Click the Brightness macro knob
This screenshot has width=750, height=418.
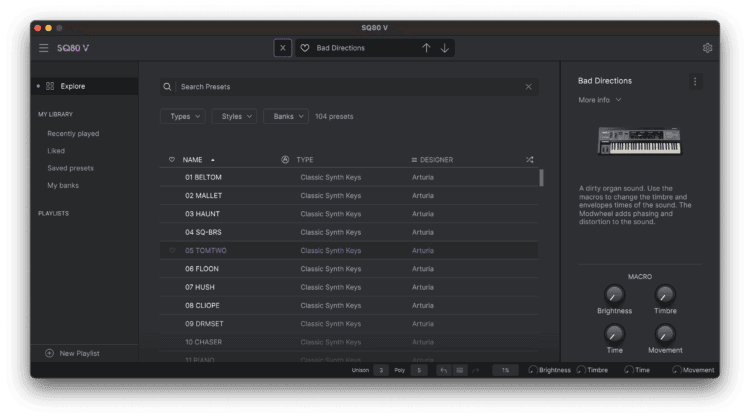pyautogui.click(x=614, y=295)
